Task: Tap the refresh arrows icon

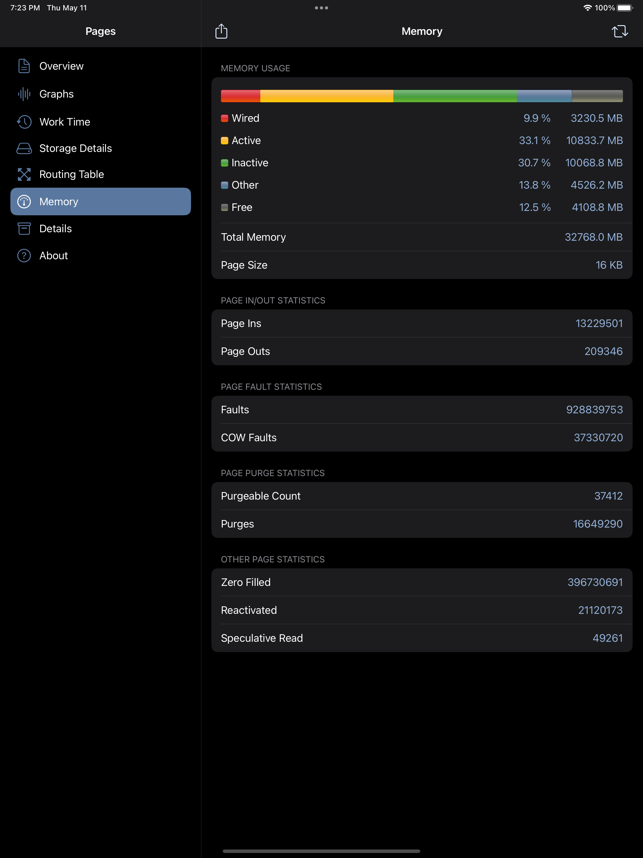Action: pos(619,31)
